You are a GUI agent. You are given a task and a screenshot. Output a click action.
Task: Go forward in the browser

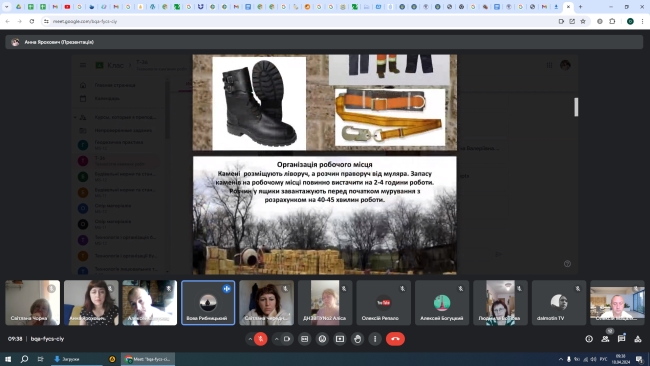click(x=19, y=21)
